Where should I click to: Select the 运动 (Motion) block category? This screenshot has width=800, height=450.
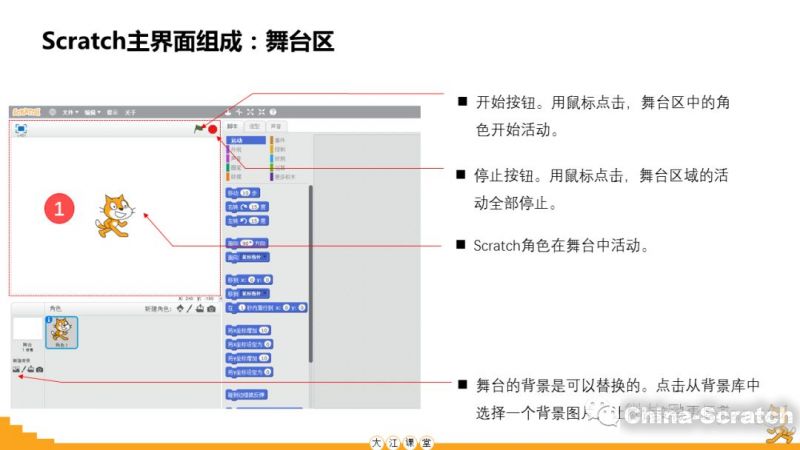pos(236,141)
